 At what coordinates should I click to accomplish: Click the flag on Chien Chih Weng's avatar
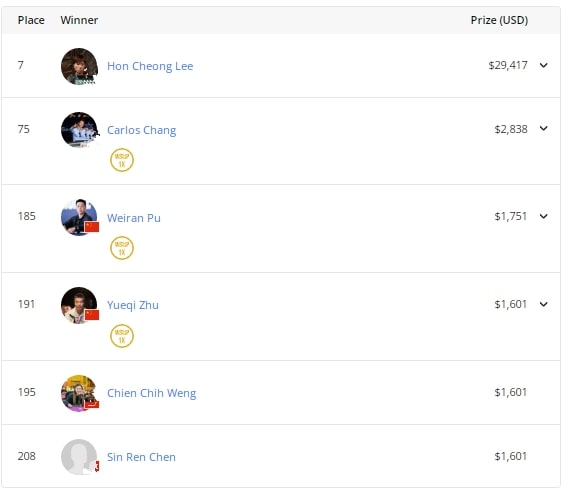92,404
